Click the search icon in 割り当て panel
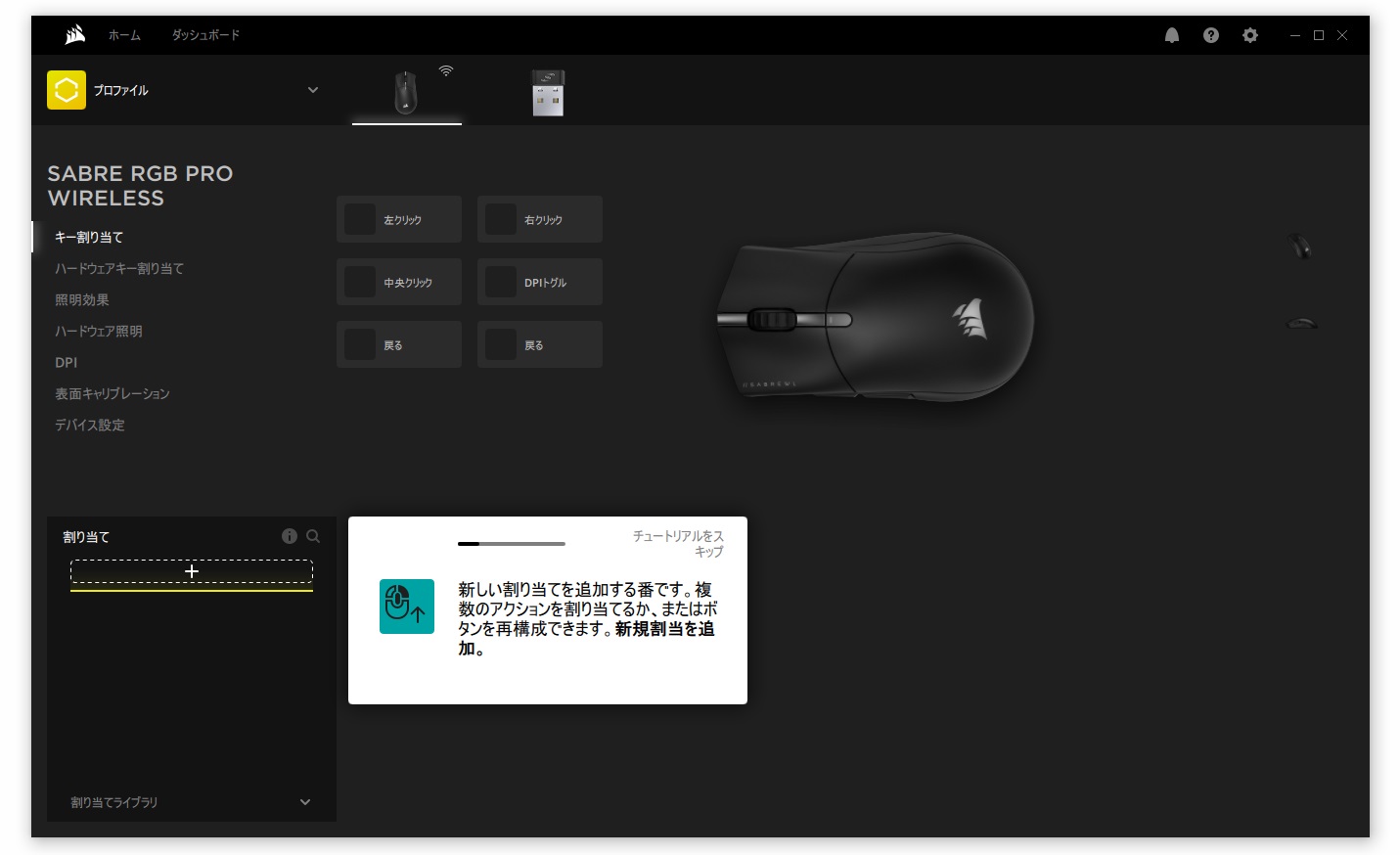This screenshot has height=855, width=1400. pos(313,536)
